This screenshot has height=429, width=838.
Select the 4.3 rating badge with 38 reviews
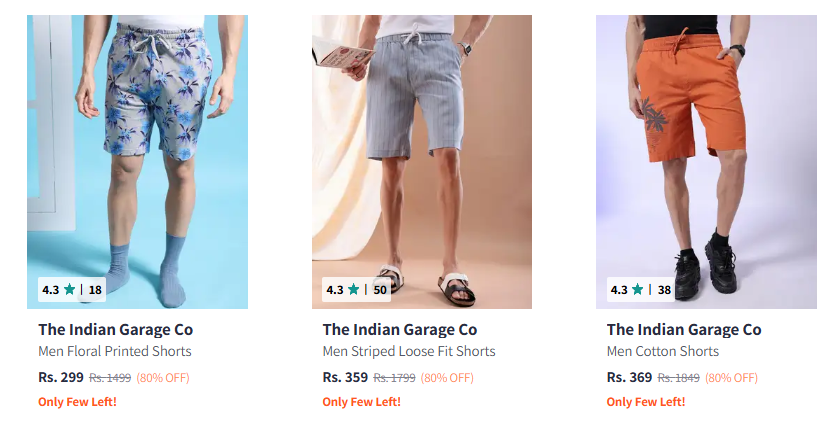click(640, 290)
